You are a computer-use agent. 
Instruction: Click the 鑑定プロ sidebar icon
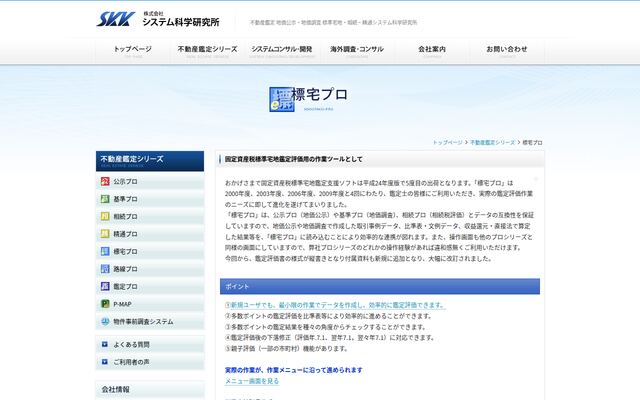click(105, 287)
